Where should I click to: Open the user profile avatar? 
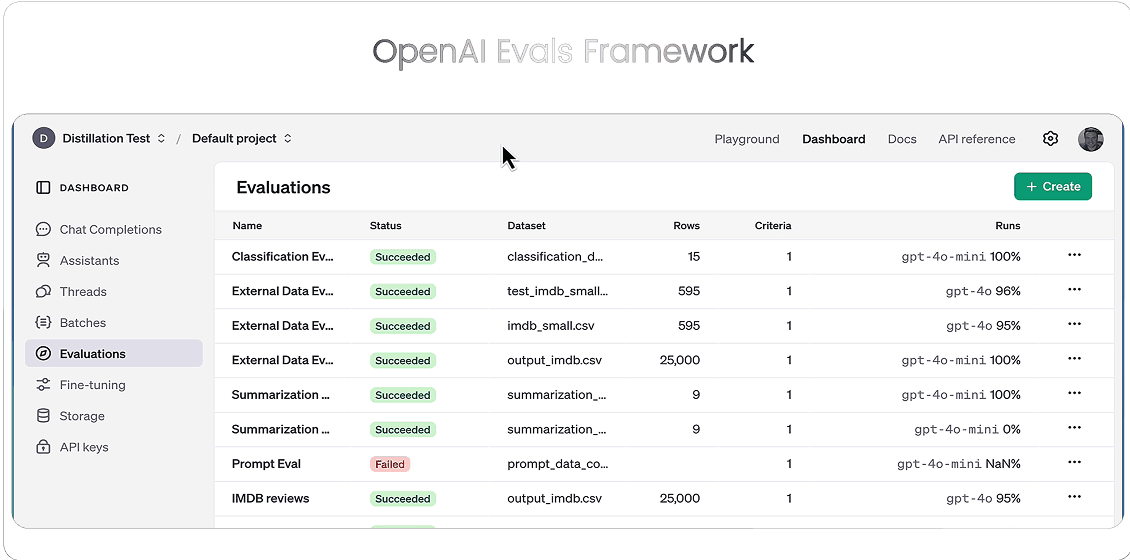pos(1090,138)
